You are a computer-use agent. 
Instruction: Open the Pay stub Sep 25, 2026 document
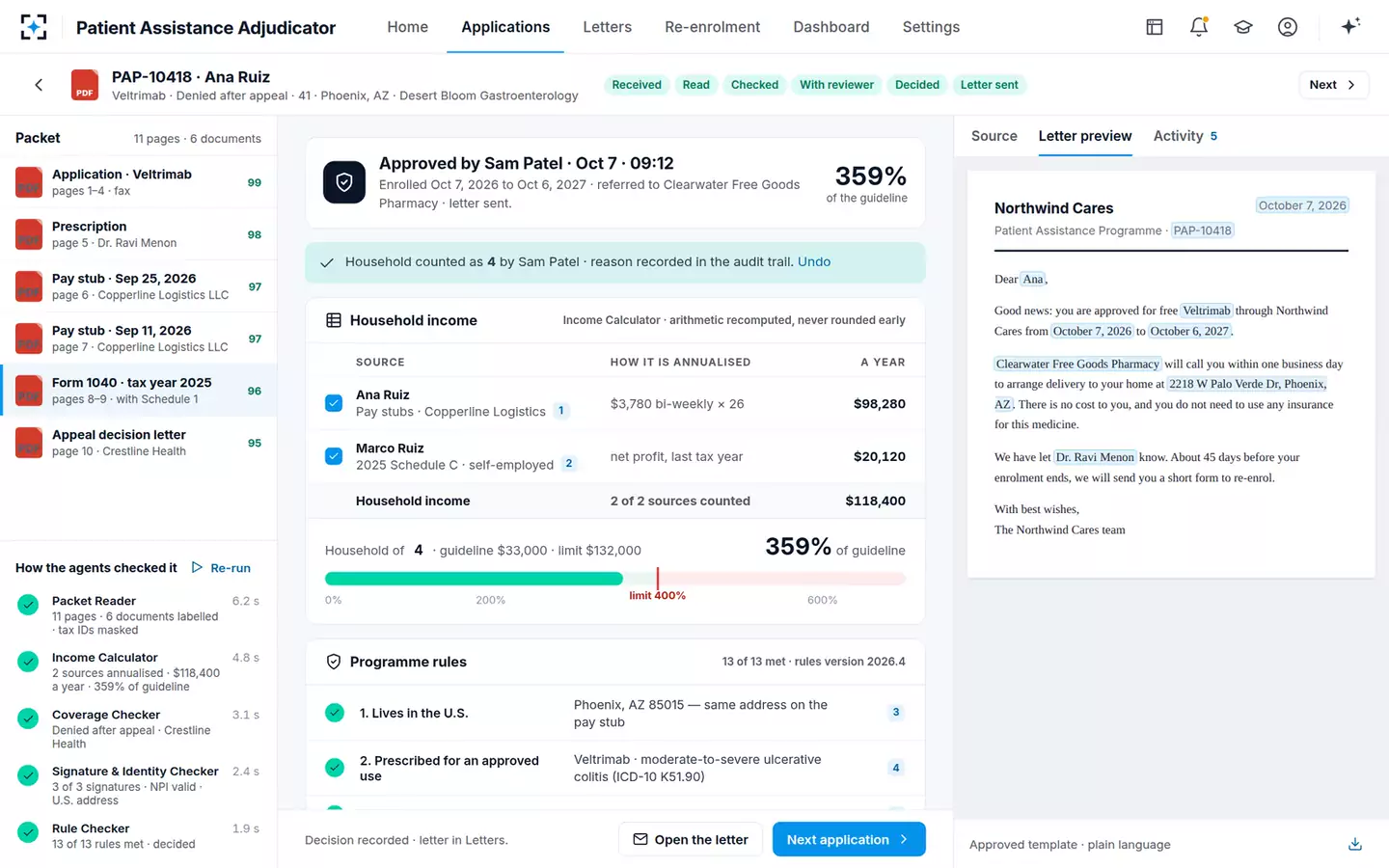click(138, 286)
